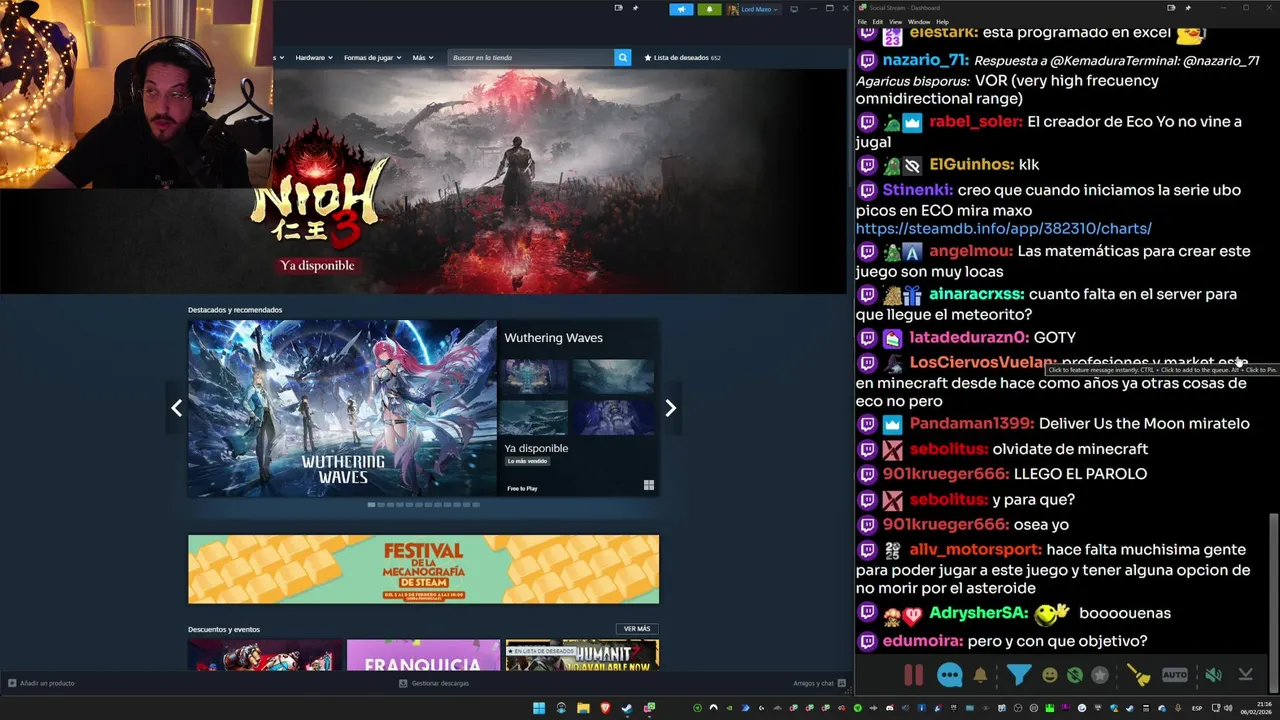This screenshot has width=1280, height=720.
Task: Click the blue megaphone announcements button
Action: point(681,9)
